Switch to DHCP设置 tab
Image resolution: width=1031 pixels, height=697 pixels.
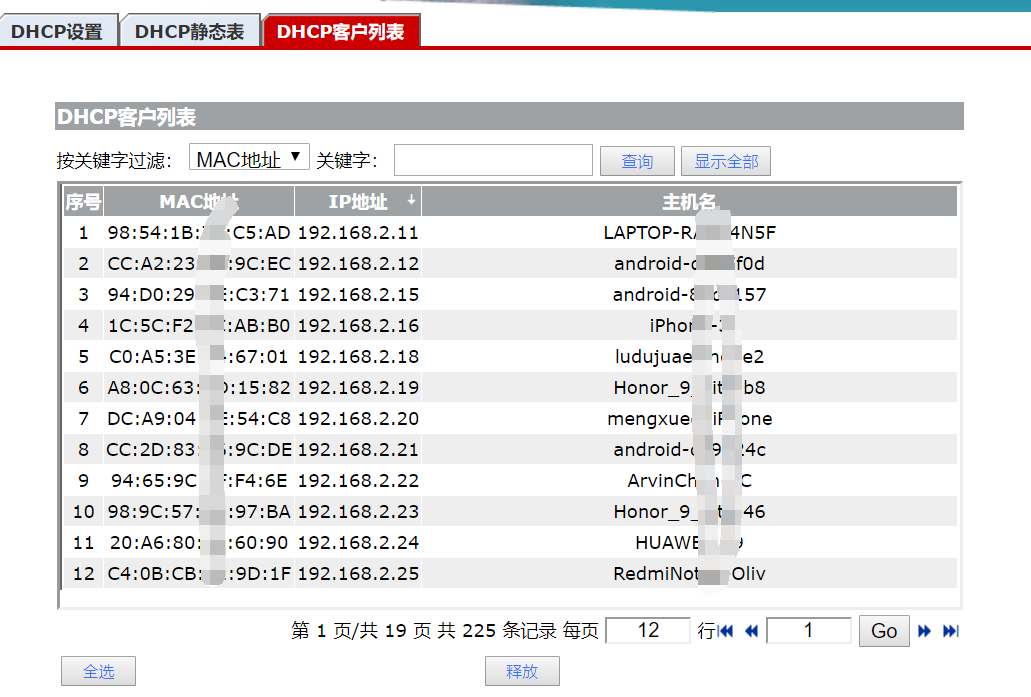point(58,31)
